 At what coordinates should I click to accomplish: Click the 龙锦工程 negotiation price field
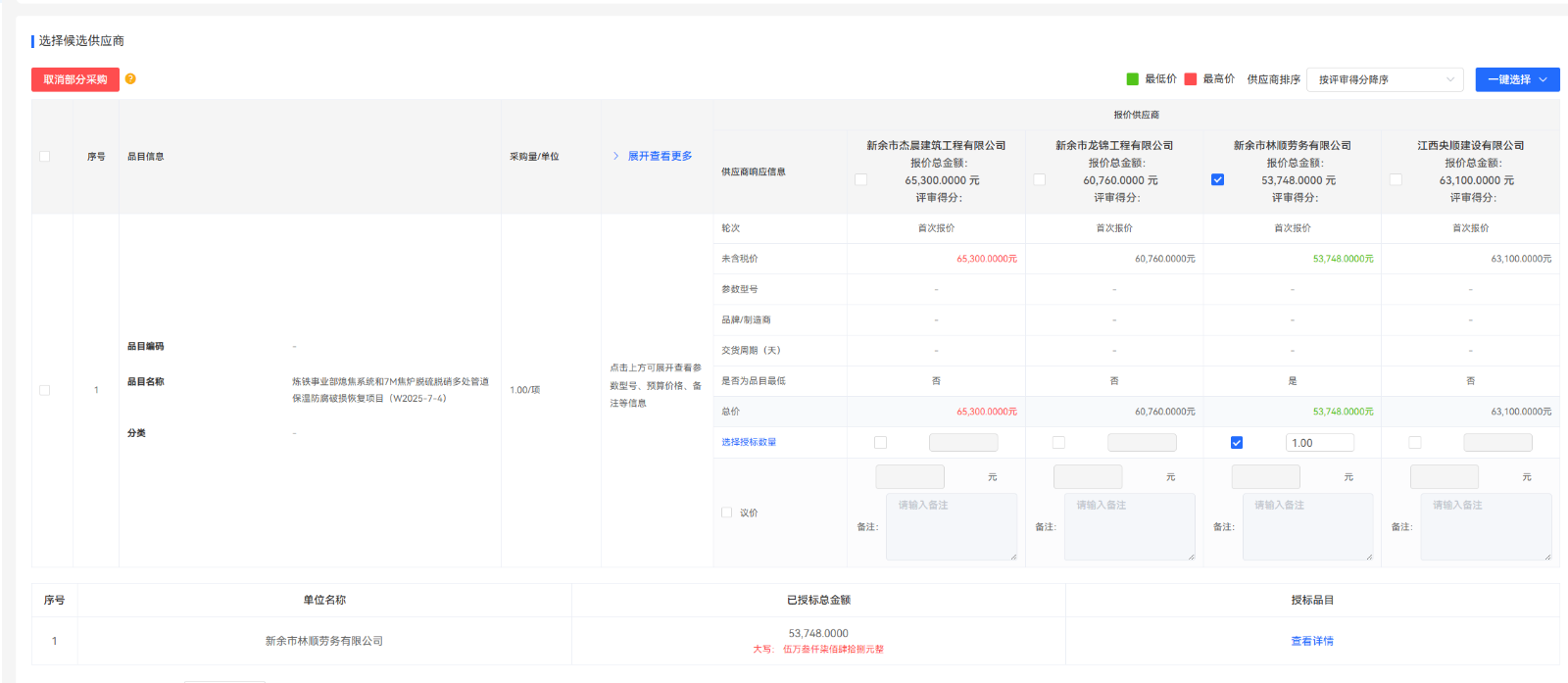pos(1088,477)
